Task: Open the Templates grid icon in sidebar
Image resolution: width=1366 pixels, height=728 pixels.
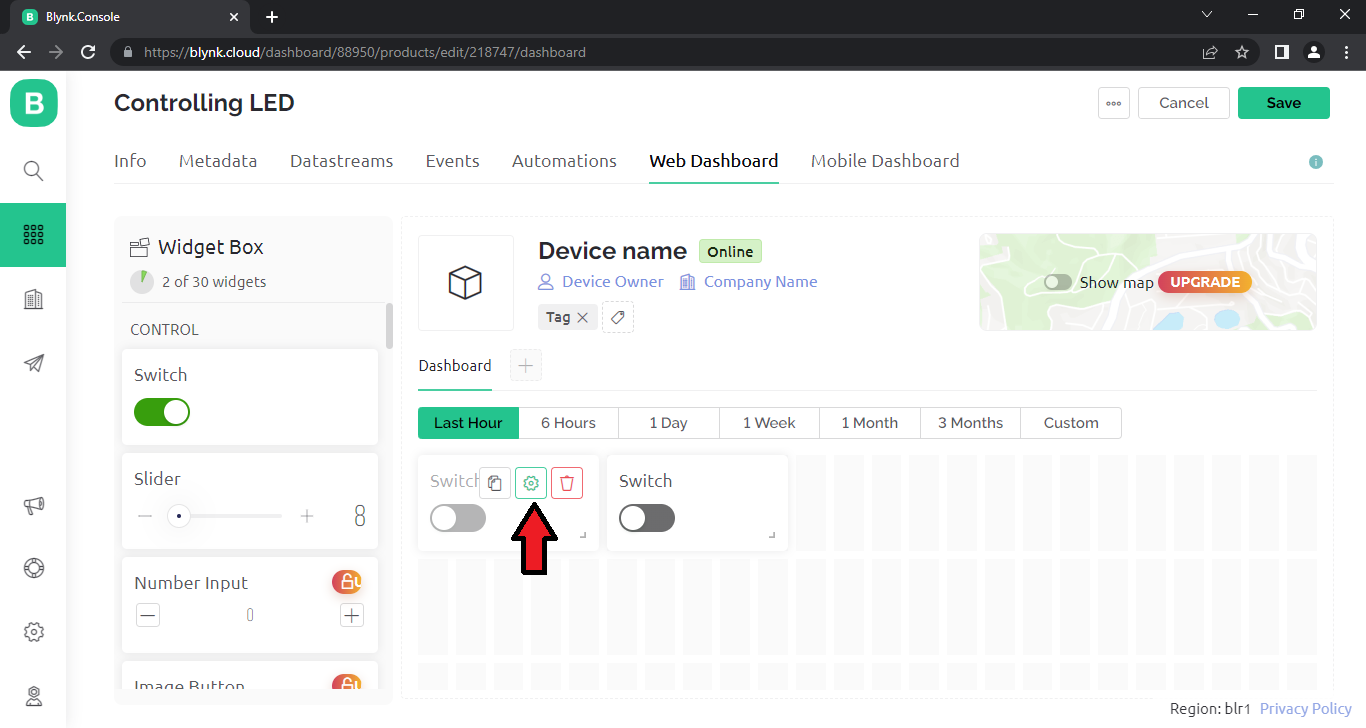Action: pyautogui.click(x=33, y=235)
